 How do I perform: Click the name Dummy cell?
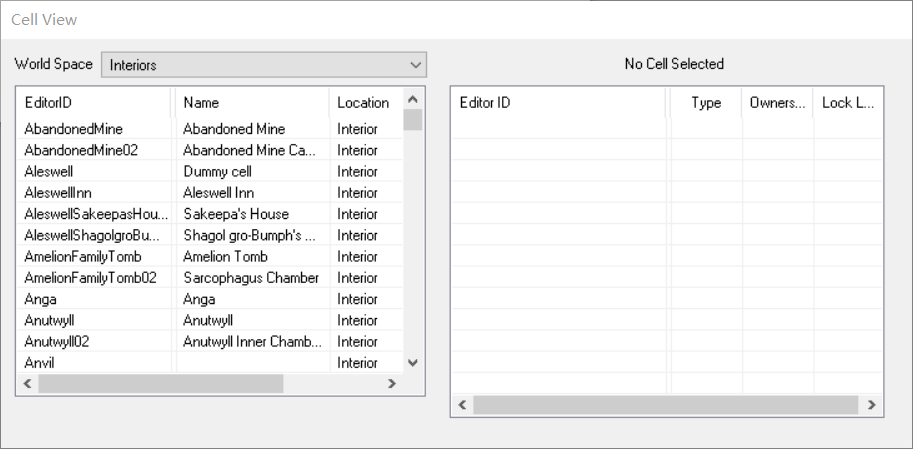[x=217, y=171]
